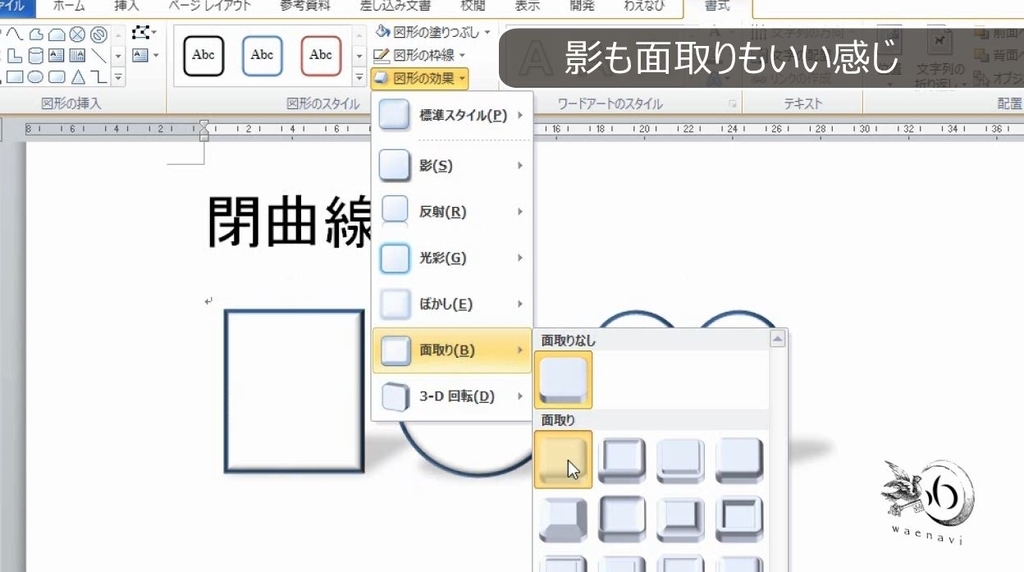Select the cylinder (Can) shape
Screen dimensions: 1024x572
(36, 56)
